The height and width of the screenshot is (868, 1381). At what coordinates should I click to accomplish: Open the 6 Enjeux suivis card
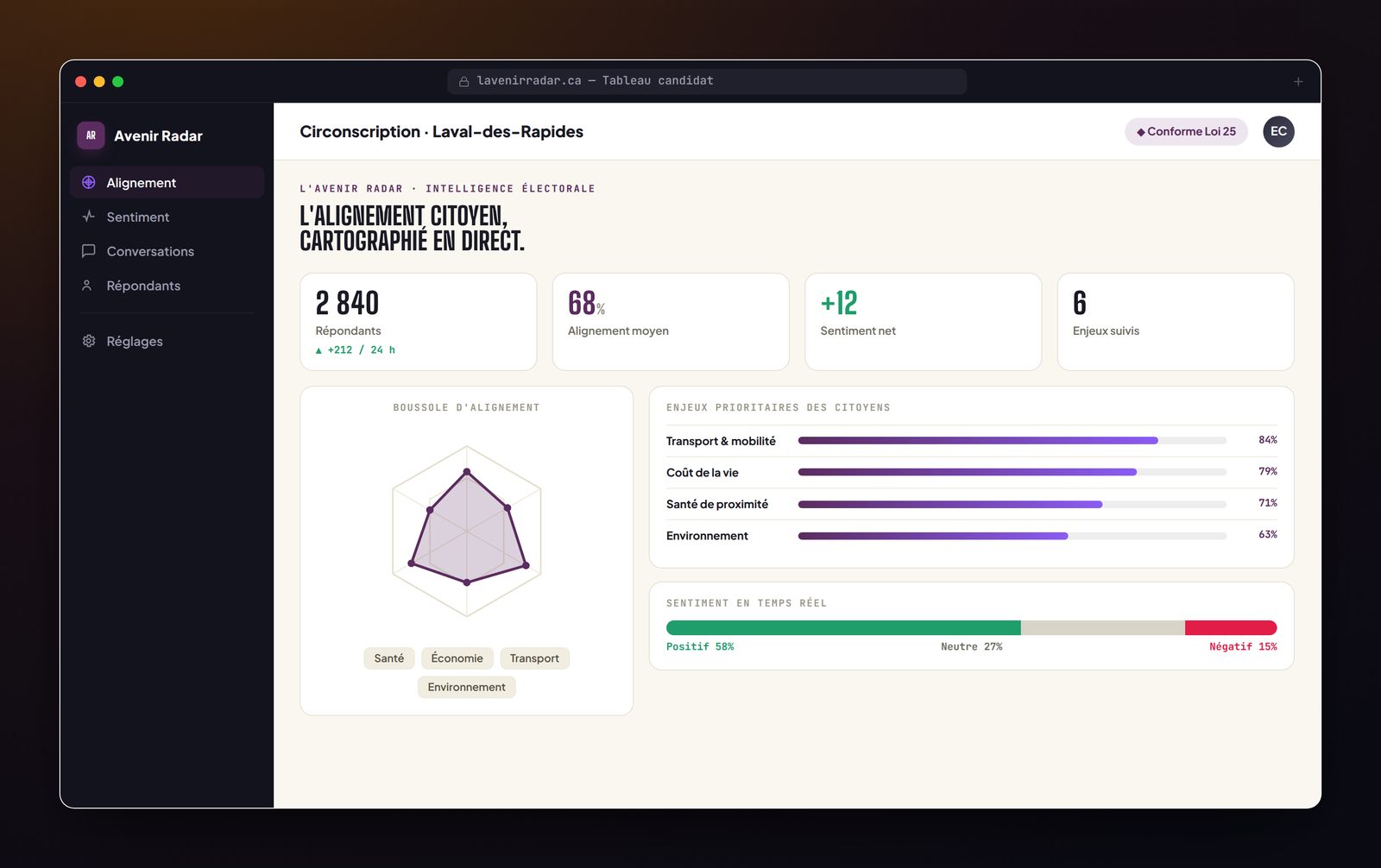1176,322
